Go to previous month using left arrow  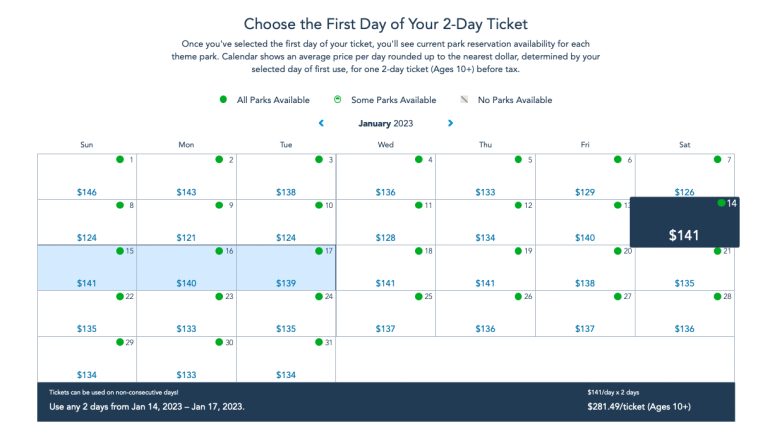pyautogui.click(x=321, y=123)
